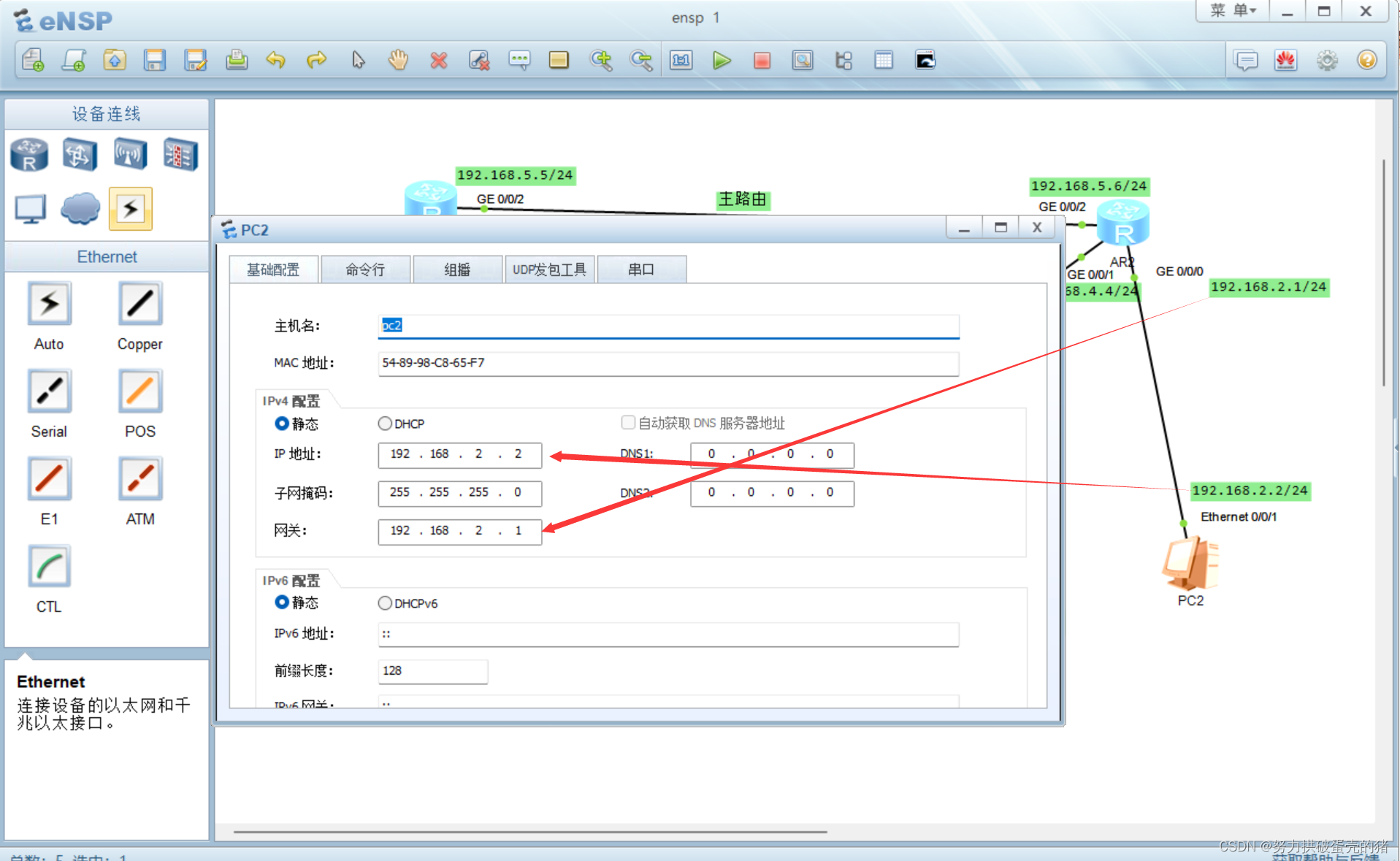Screen dimensions: 1400x861
Task: Select the Cloud device category icon
Action: pos(80,209)
